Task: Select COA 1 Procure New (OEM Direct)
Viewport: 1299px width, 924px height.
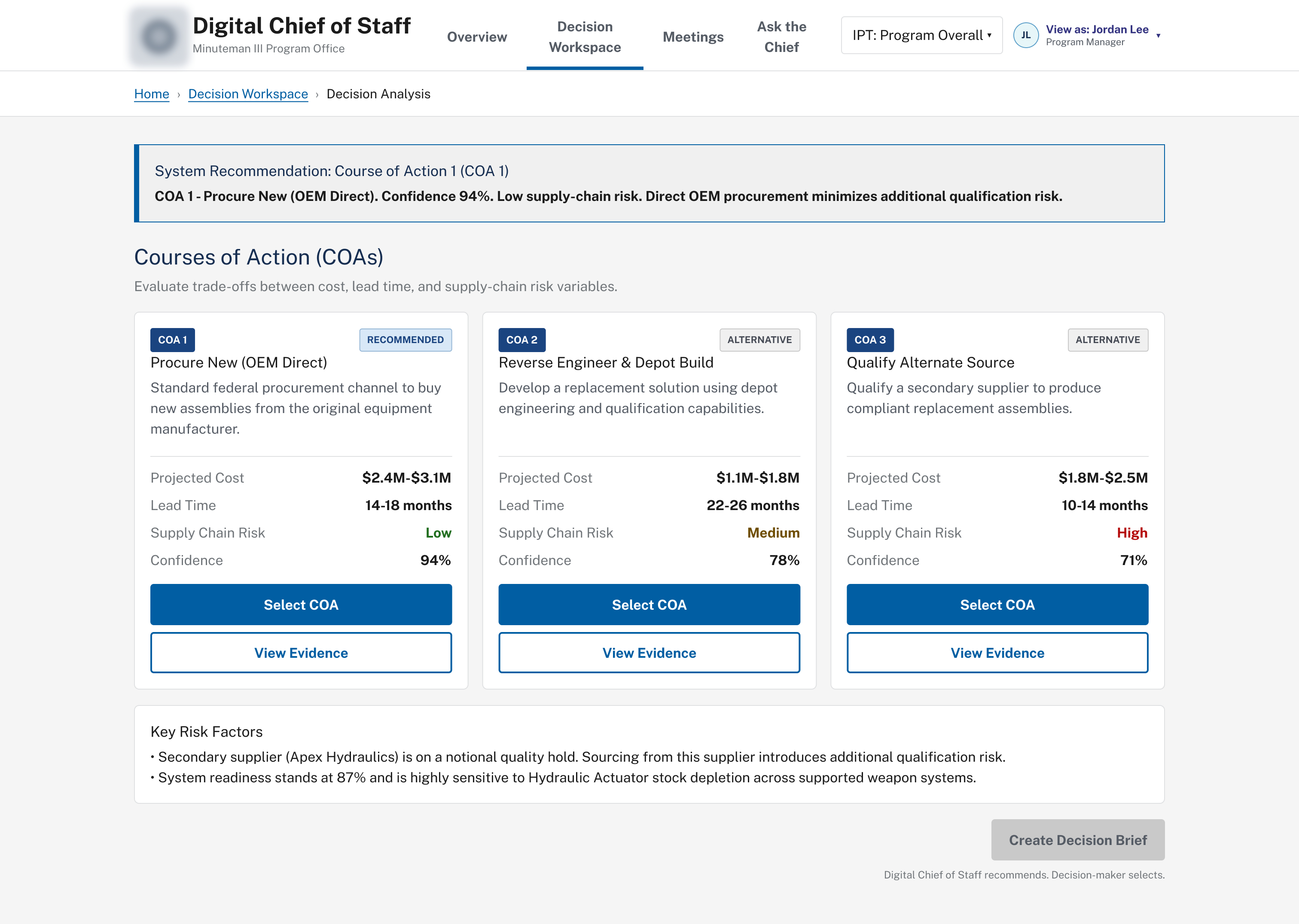Action: 301,604
